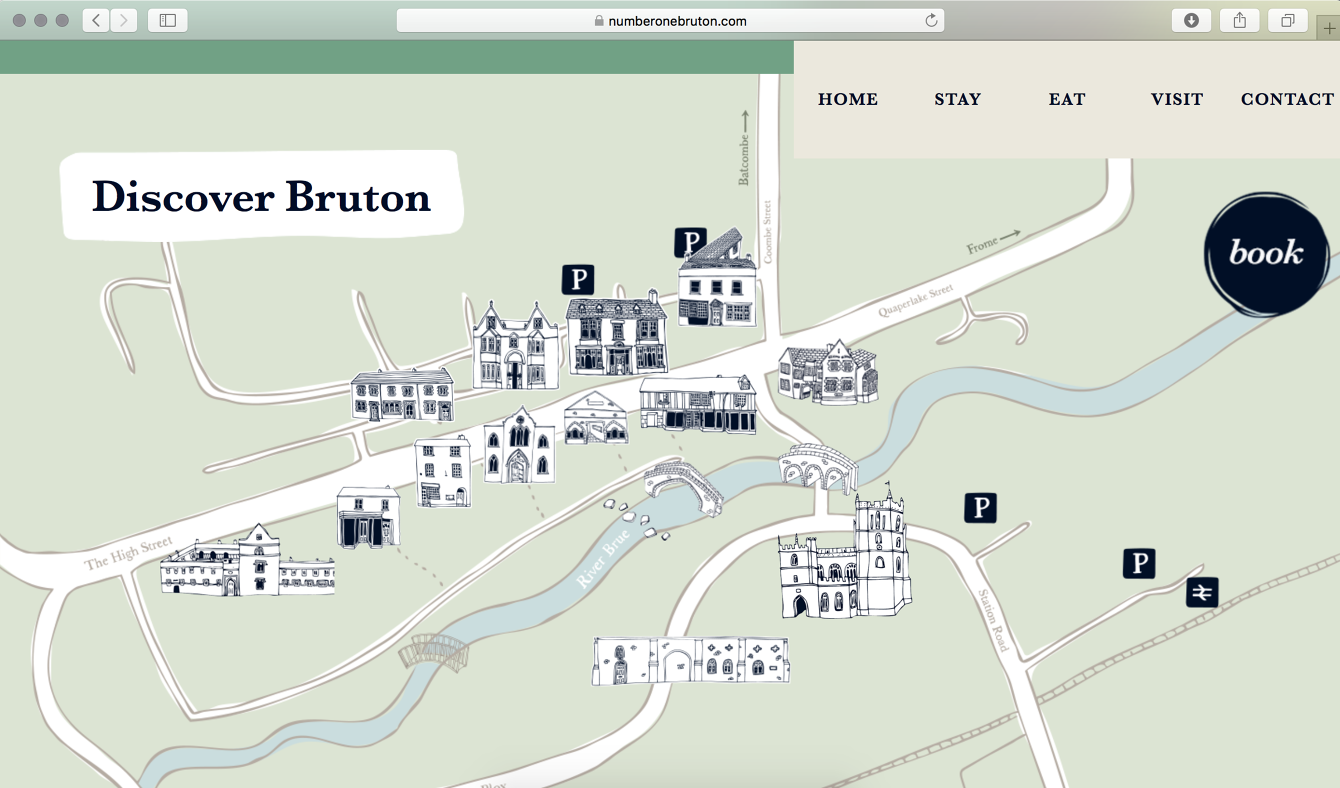
Task: Select EAT in the navigation
Action: click(x=1067, y=99)
